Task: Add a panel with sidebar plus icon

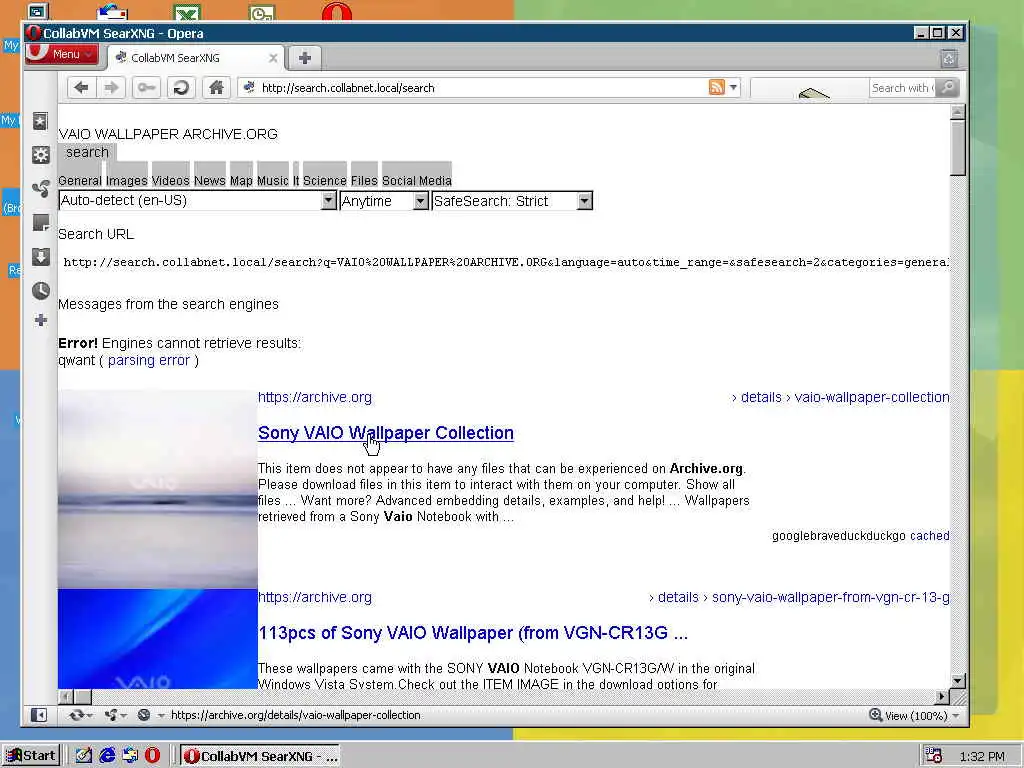Action: point(40,320)
